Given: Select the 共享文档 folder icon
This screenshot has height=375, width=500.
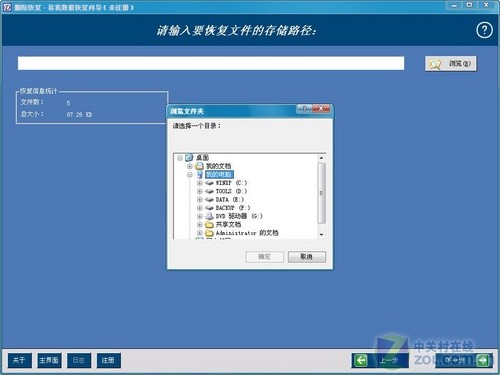Looking at the screenshot, I should (x=209, y=224).
